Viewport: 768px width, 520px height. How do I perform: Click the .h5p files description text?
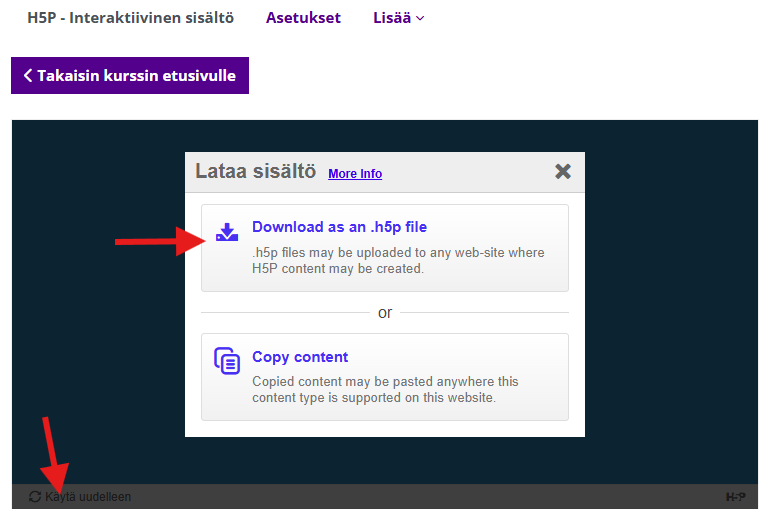tap(398, 260)
